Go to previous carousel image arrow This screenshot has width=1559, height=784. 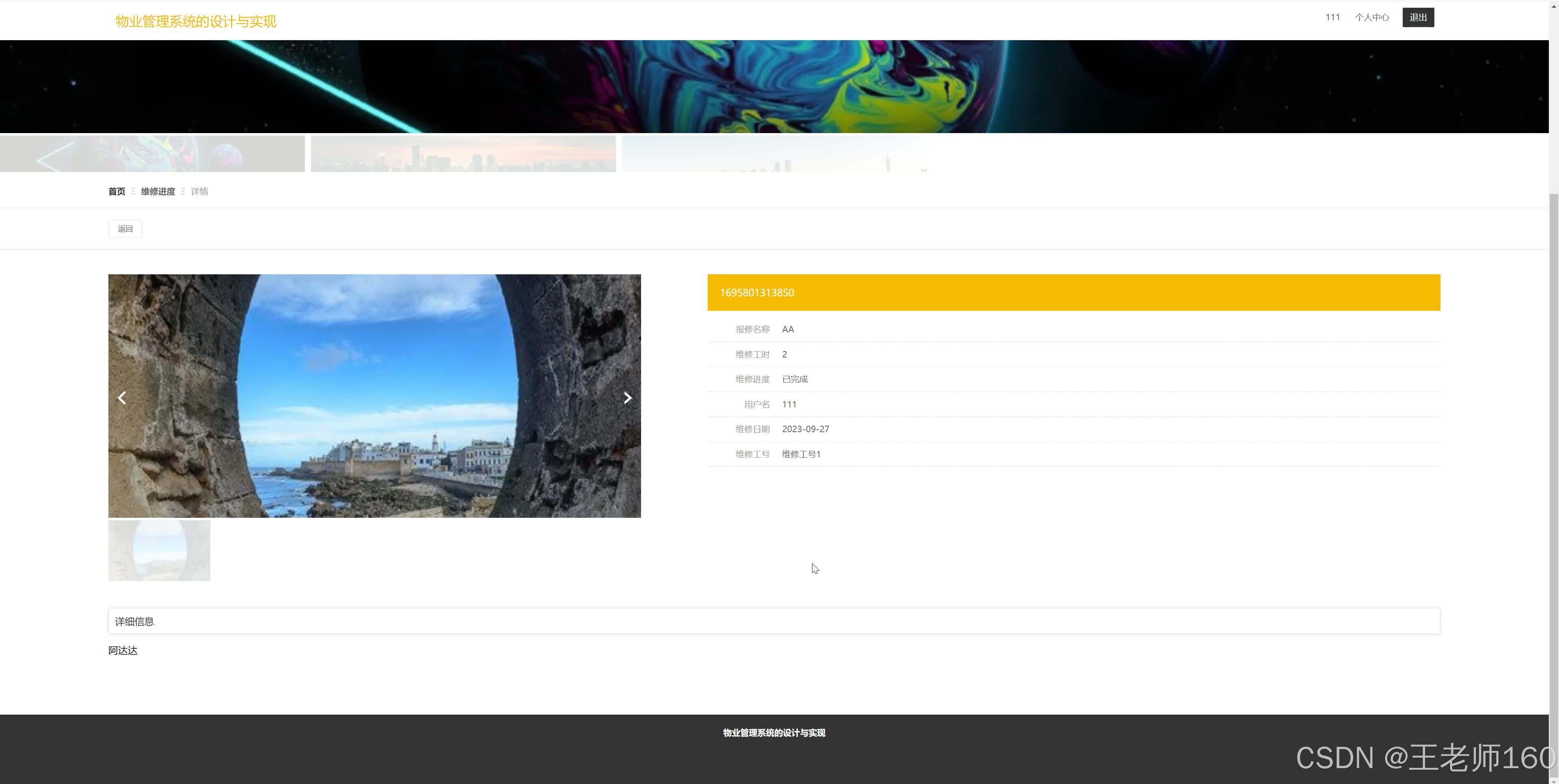122,397
